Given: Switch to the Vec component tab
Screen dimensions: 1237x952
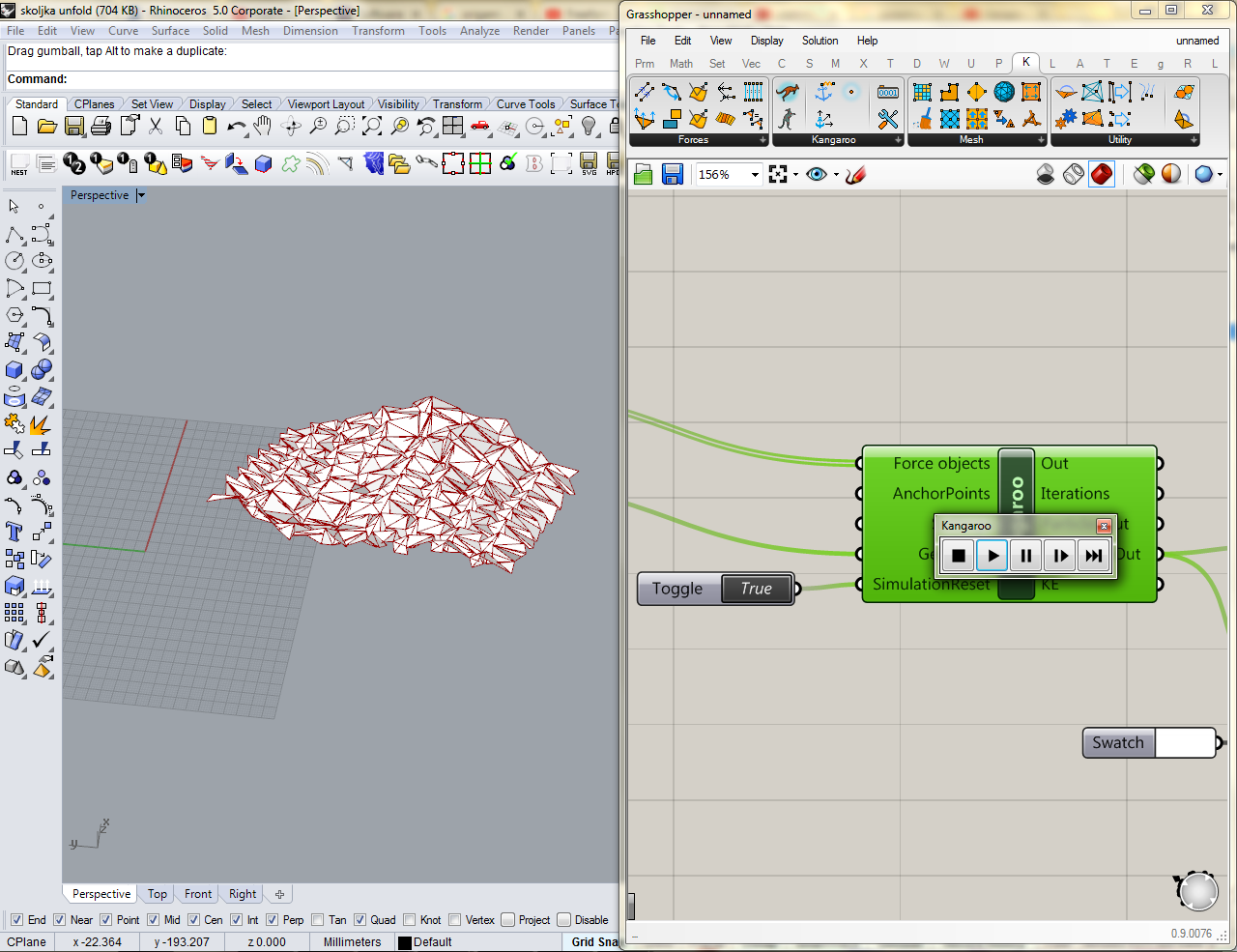Looking at the screenshot, I should pos(751,64).
